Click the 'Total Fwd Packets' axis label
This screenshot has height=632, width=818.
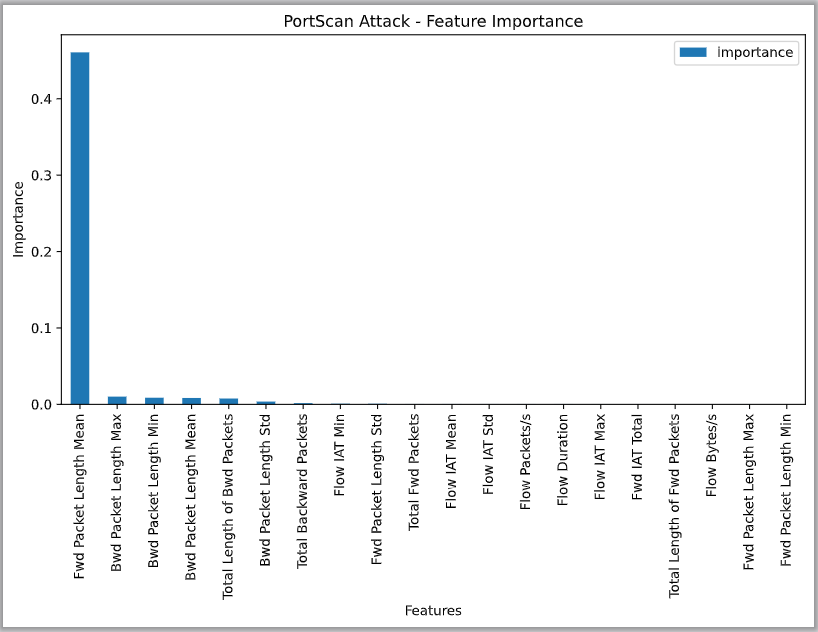[x=414, y=472]
